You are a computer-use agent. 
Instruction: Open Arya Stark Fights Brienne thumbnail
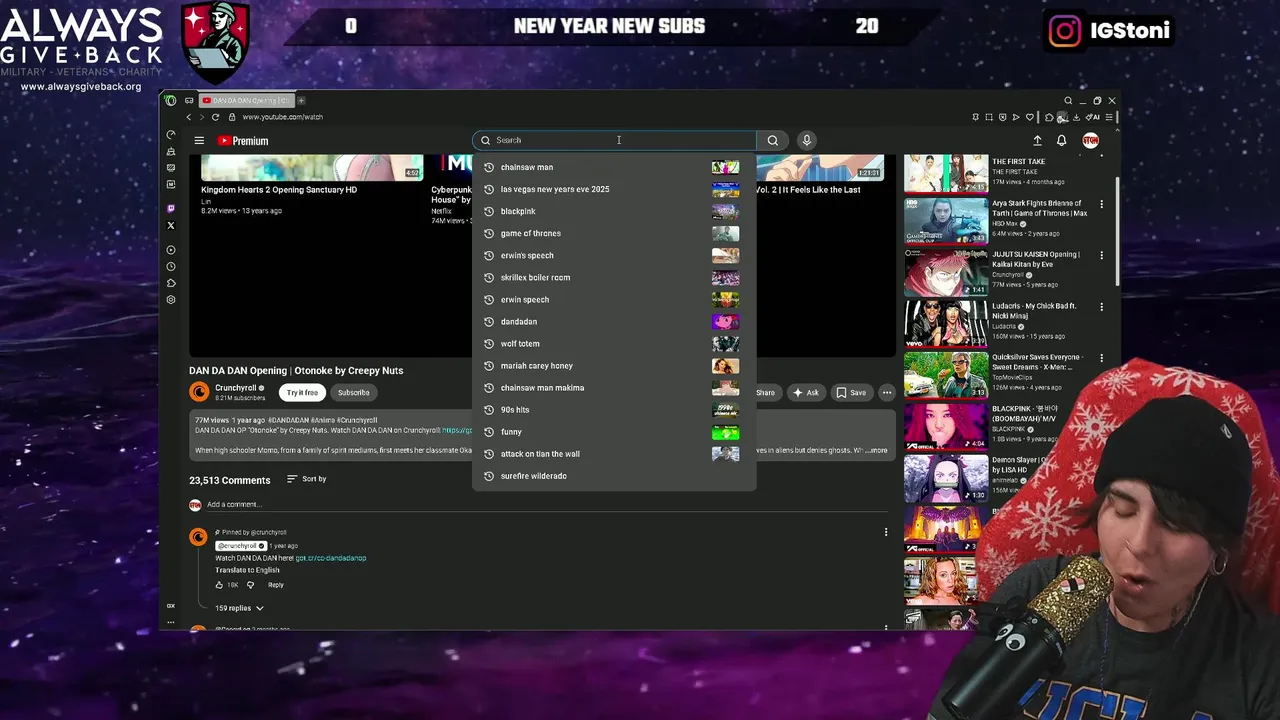[x=945, y=220]
